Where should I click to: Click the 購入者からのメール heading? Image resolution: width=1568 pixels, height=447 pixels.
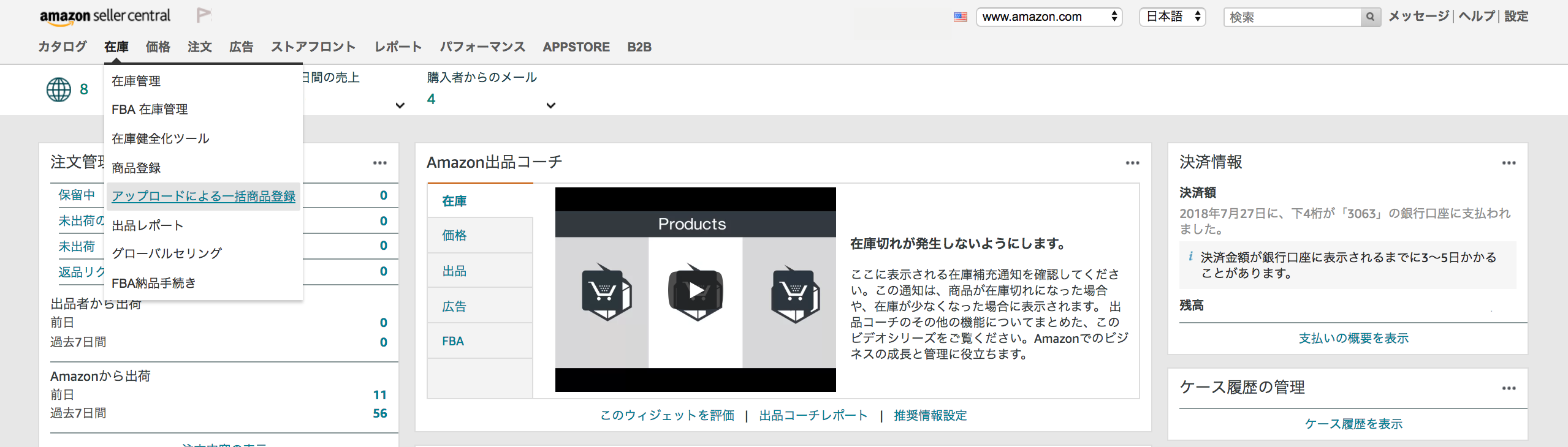(482, 77)
